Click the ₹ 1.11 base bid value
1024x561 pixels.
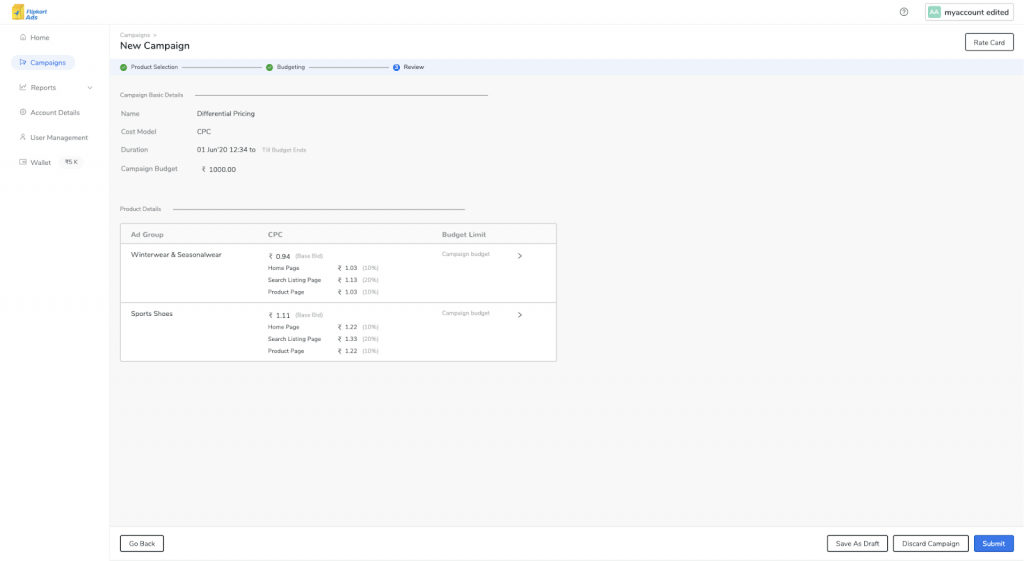(x=279, y=315)
